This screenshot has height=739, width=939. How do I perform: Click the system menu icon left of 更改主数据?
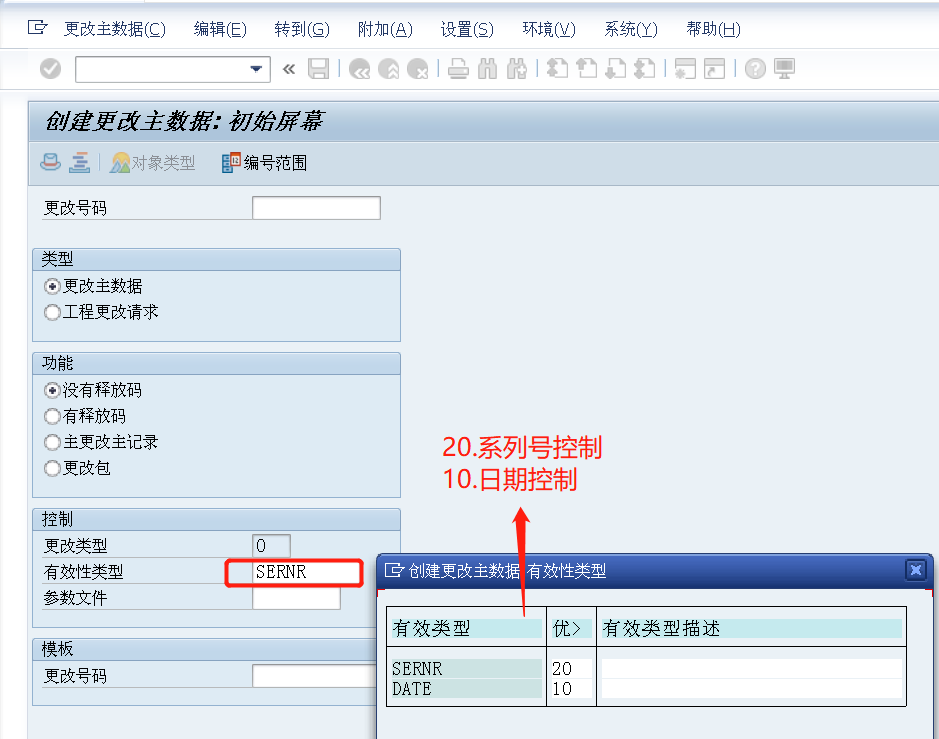tap(37, 28)
